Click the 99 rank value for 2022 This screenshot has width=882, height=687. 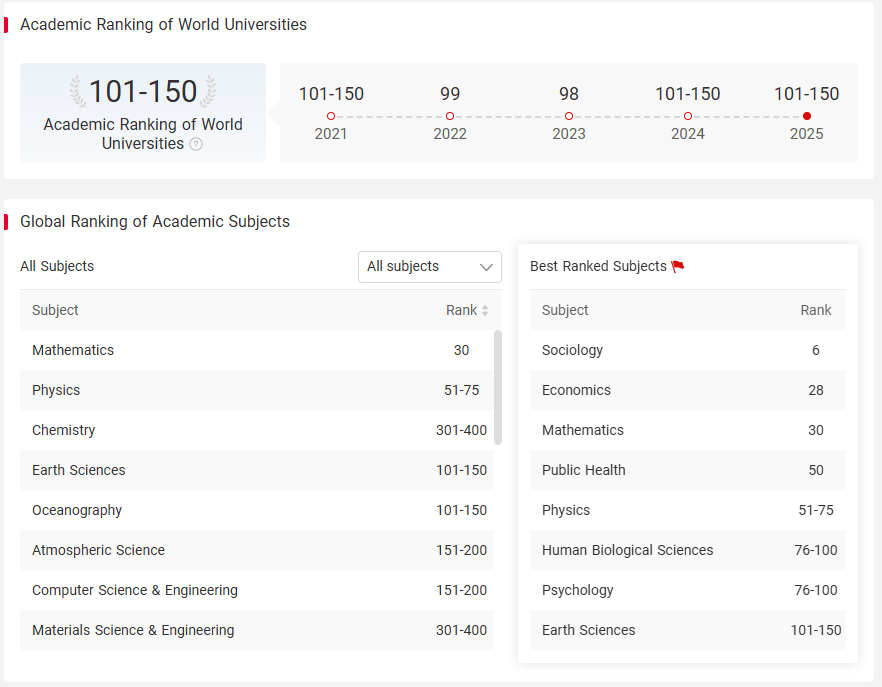tap(450, 93)
